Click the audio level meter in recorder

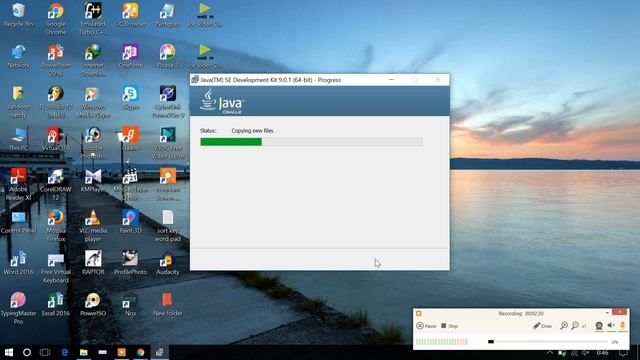click(x=442, y=342)
